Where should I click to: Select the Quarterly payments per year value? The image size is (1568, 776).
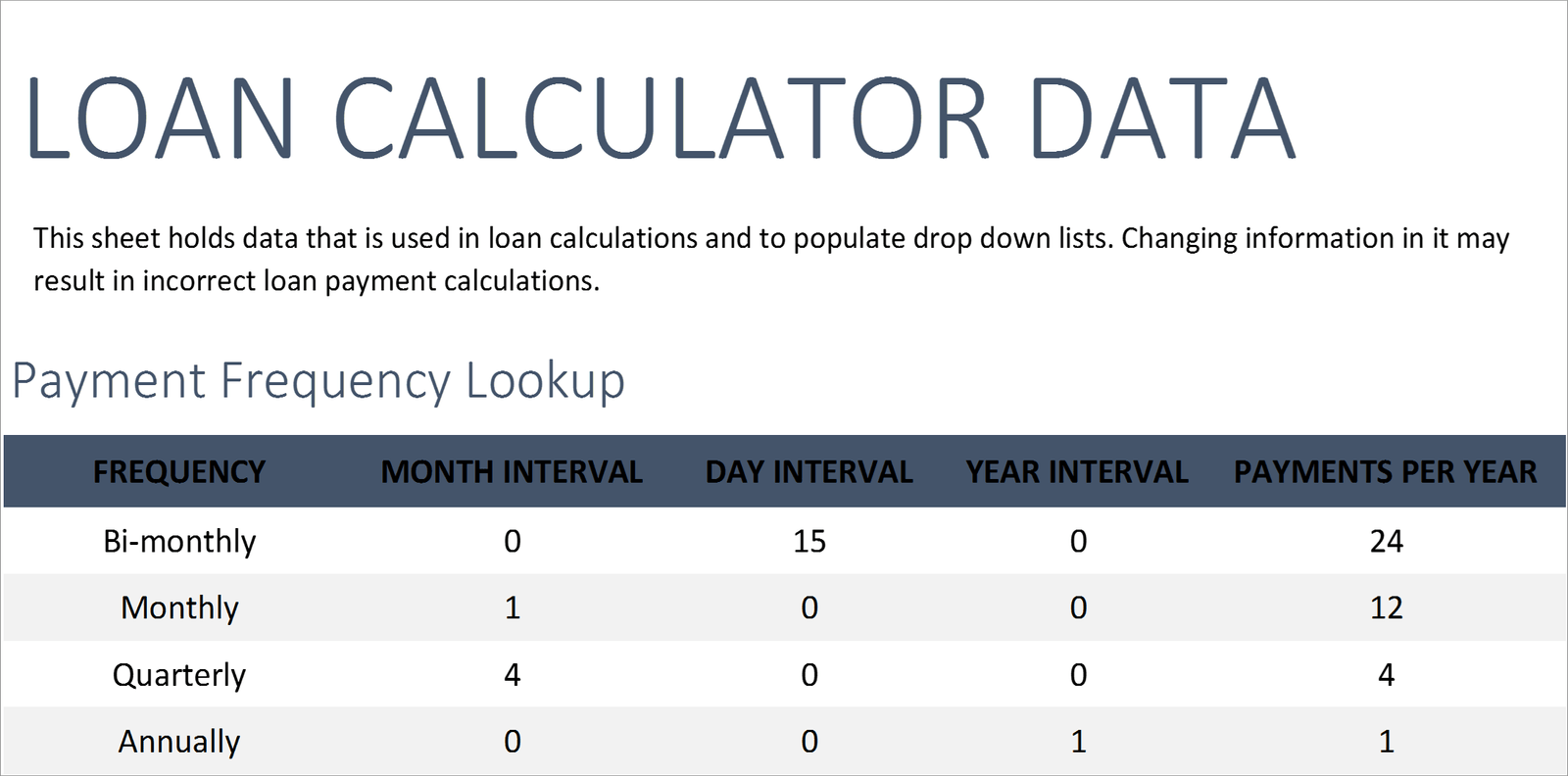coord(1386,675)
